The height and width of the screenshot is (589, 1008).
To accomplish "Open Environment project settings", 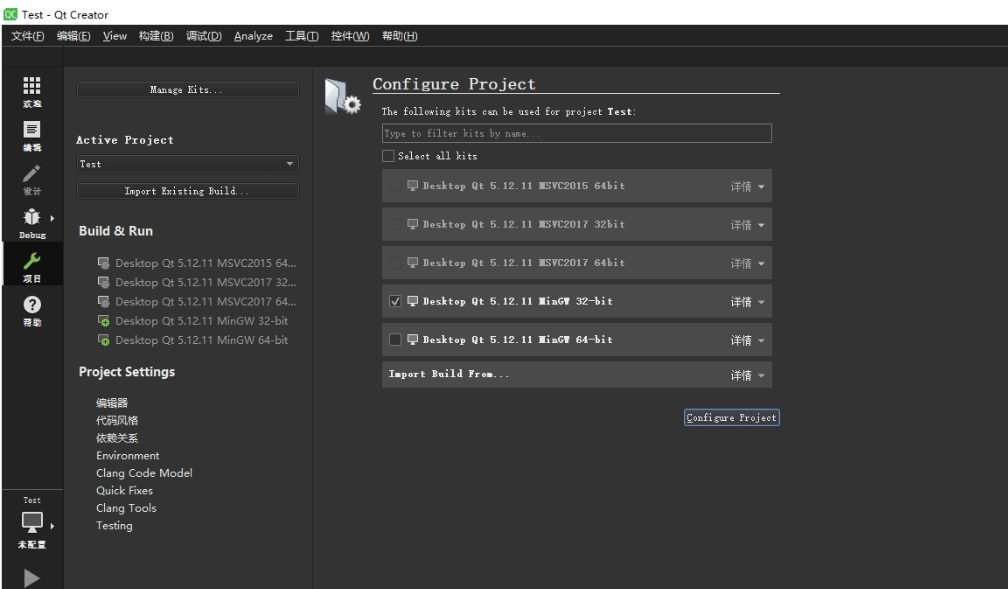I will (x=127, y=455).
